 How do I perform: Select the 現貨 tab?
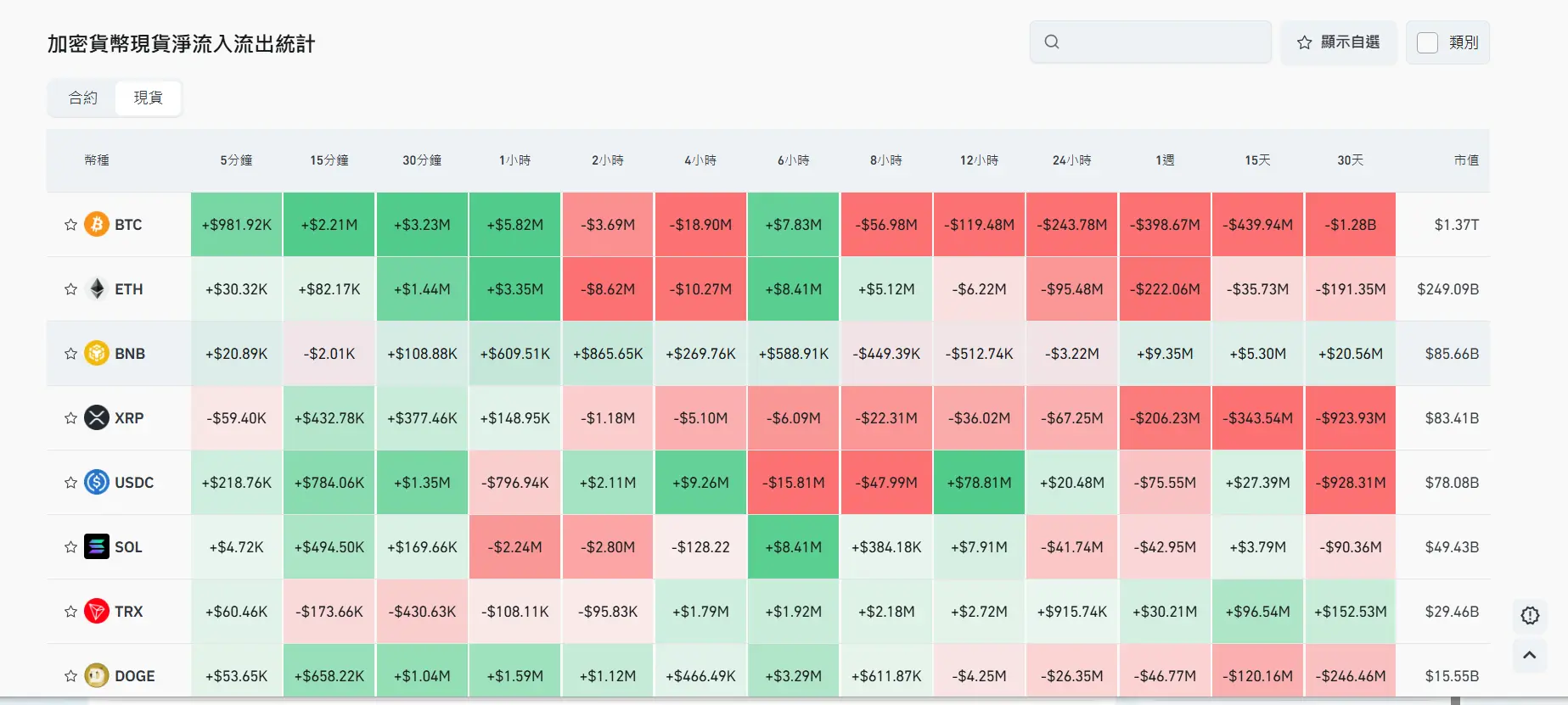pyautogui.click(x=149, y=98)
